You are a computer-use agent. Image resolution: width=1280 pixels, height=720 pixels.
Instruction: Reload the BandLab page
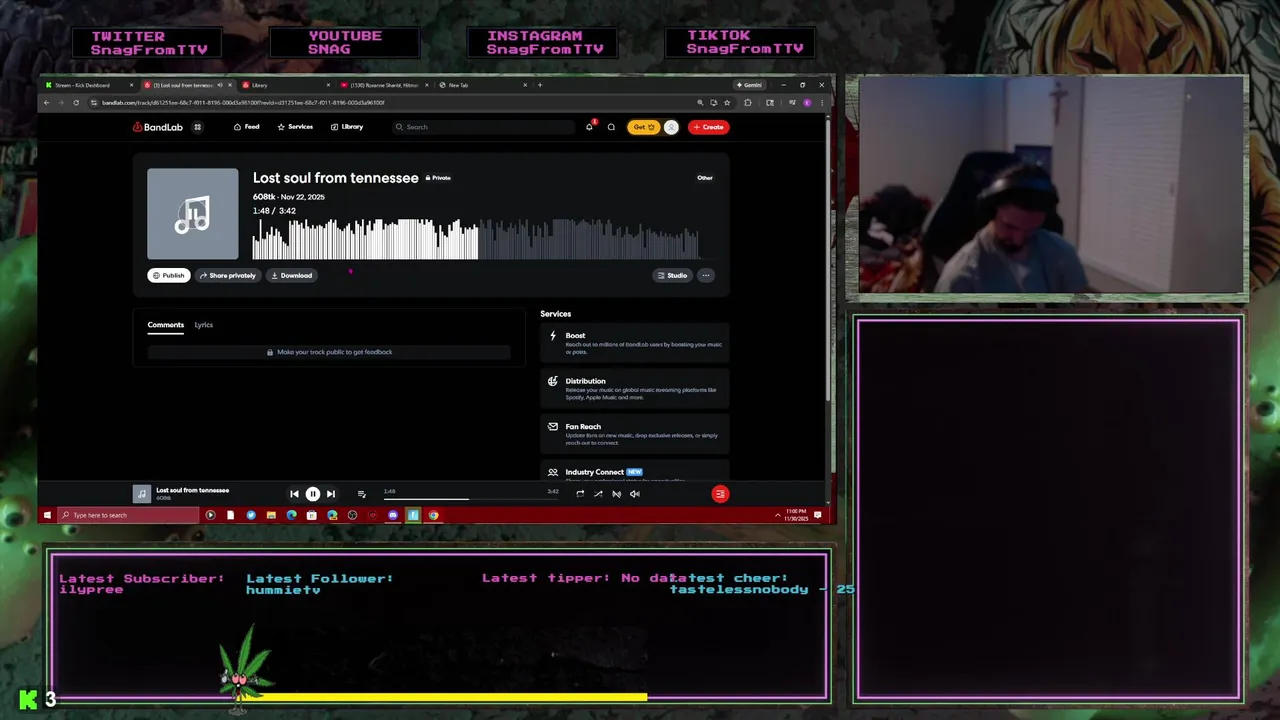(x=76, y=103)
